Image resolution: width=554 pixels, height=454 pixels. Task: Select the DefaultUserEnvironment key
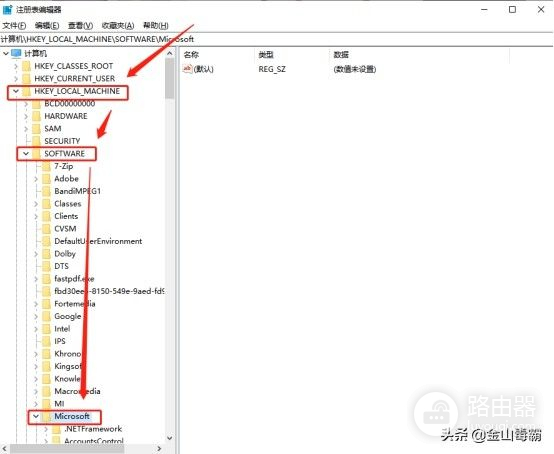pos(98,241)
